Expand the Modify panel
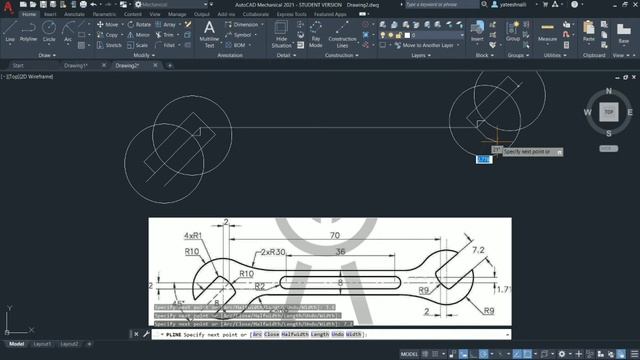640x360 pixels. pyautogui.click(x=144, y=55)
